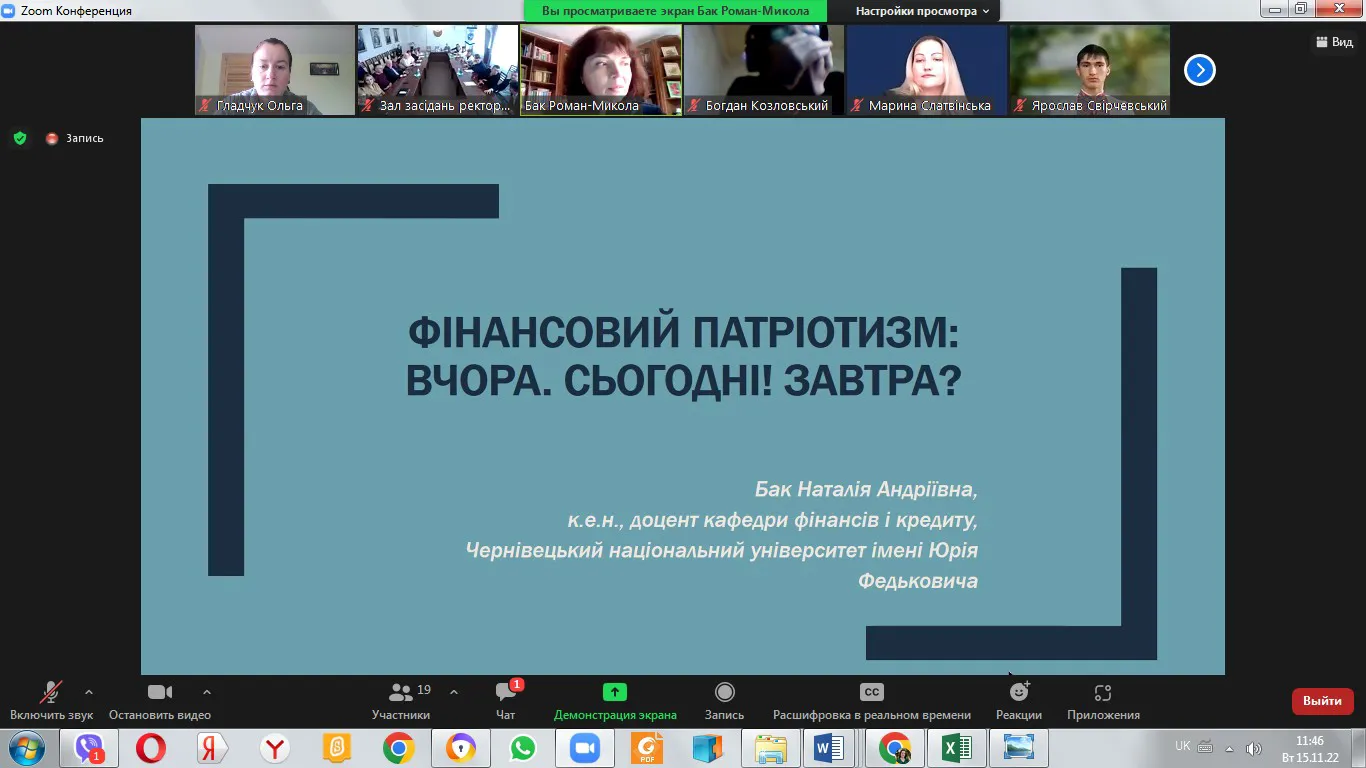Open the Реакции reactions menu
Viewport: 1366px width, 768px height.
(1019, 699)
